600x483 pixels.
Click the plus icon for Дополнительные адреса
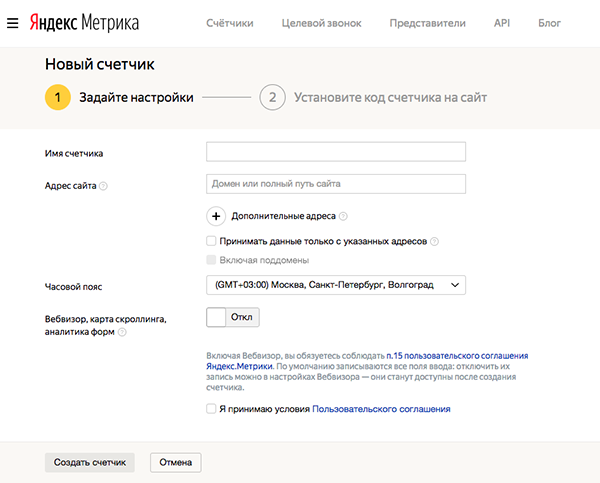pos(216,215)
